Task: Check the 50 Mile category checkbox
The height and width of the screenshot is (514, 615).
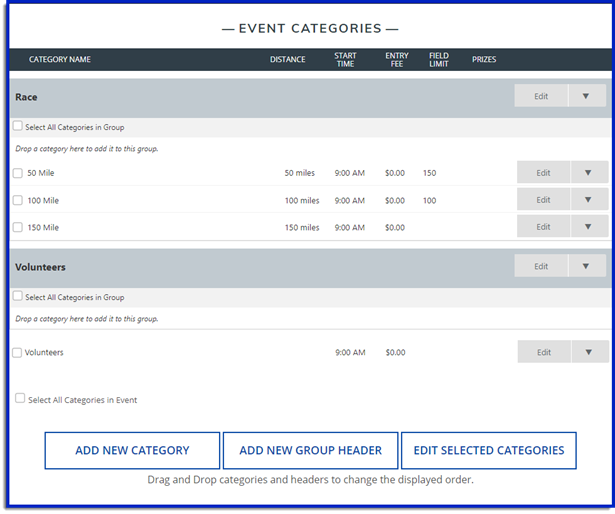Action: tap(18, 173)
